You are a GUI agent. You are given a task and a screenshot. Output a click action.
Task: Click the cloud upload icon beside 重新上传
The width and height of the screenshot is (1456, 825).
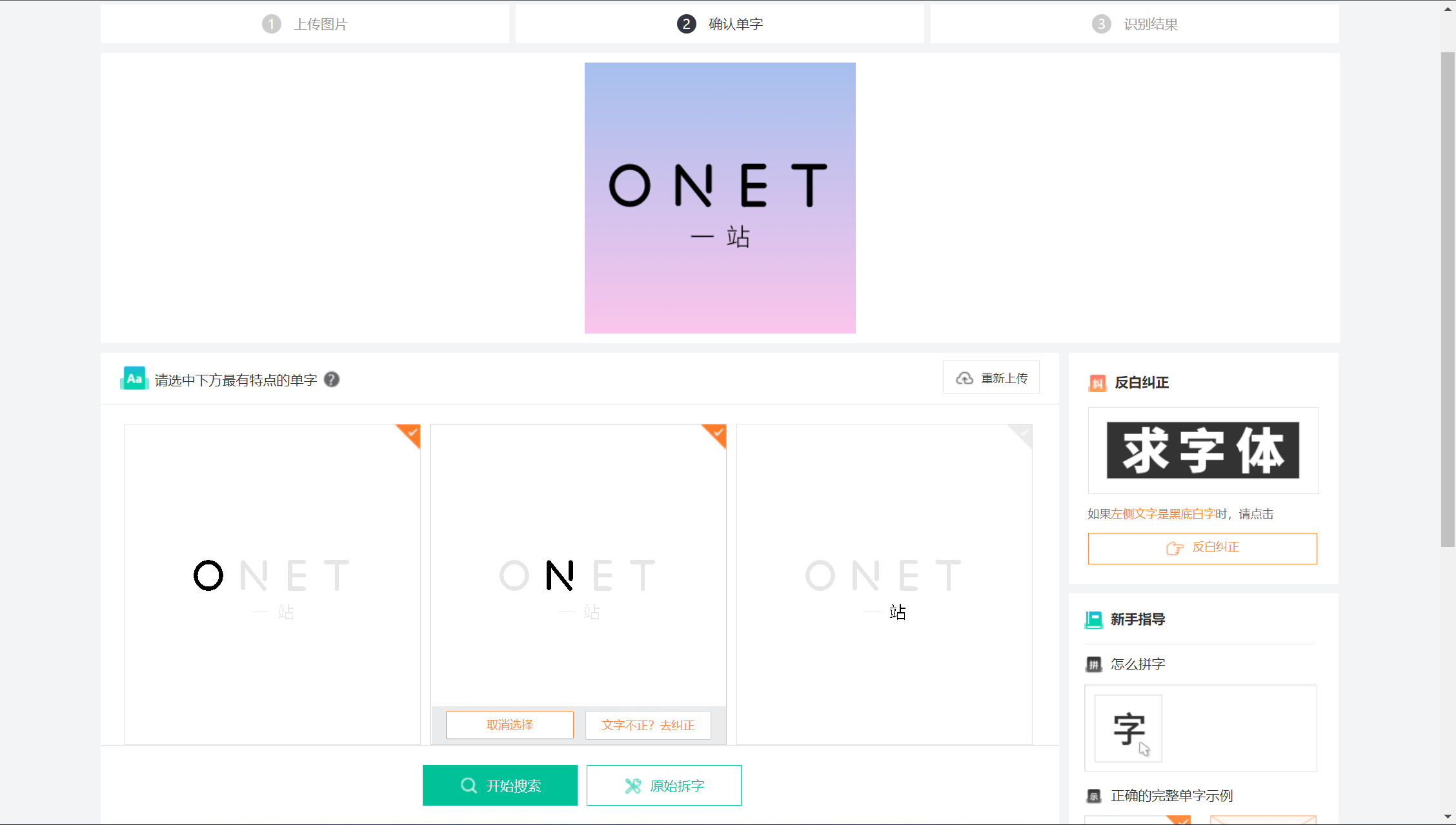964,378
